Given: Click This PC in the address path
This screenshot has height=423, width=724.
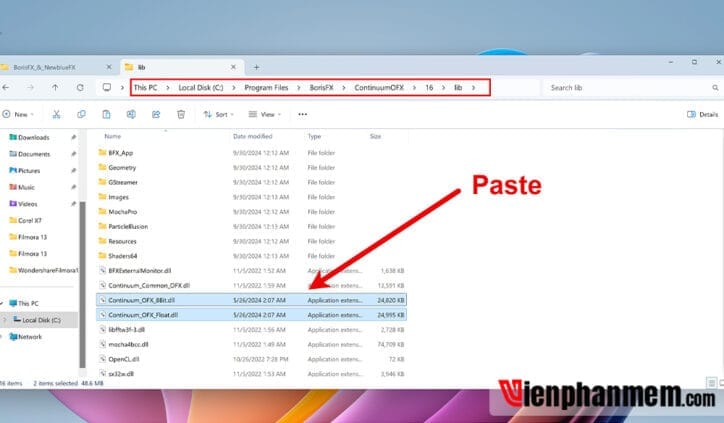Looking at the screenshot, I should [x=145, y=87].
